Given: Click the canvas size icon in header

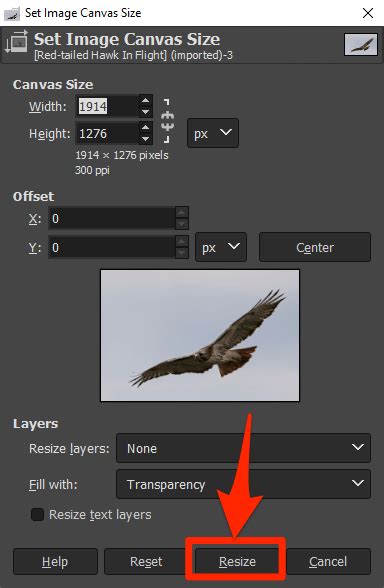Looking at the screenshot, I should [16, 41].
